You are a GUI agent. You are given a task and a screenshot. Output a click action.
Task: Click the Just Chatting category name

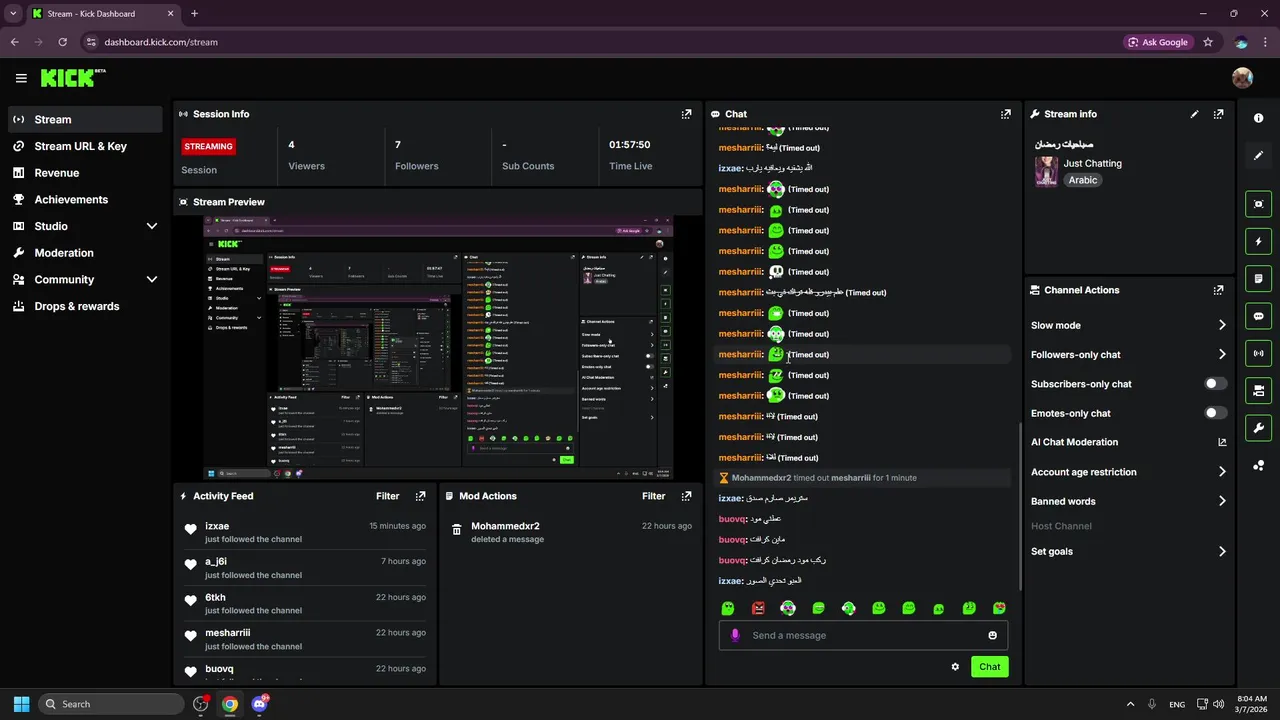pyautogui.click(x=1092, y=163)
